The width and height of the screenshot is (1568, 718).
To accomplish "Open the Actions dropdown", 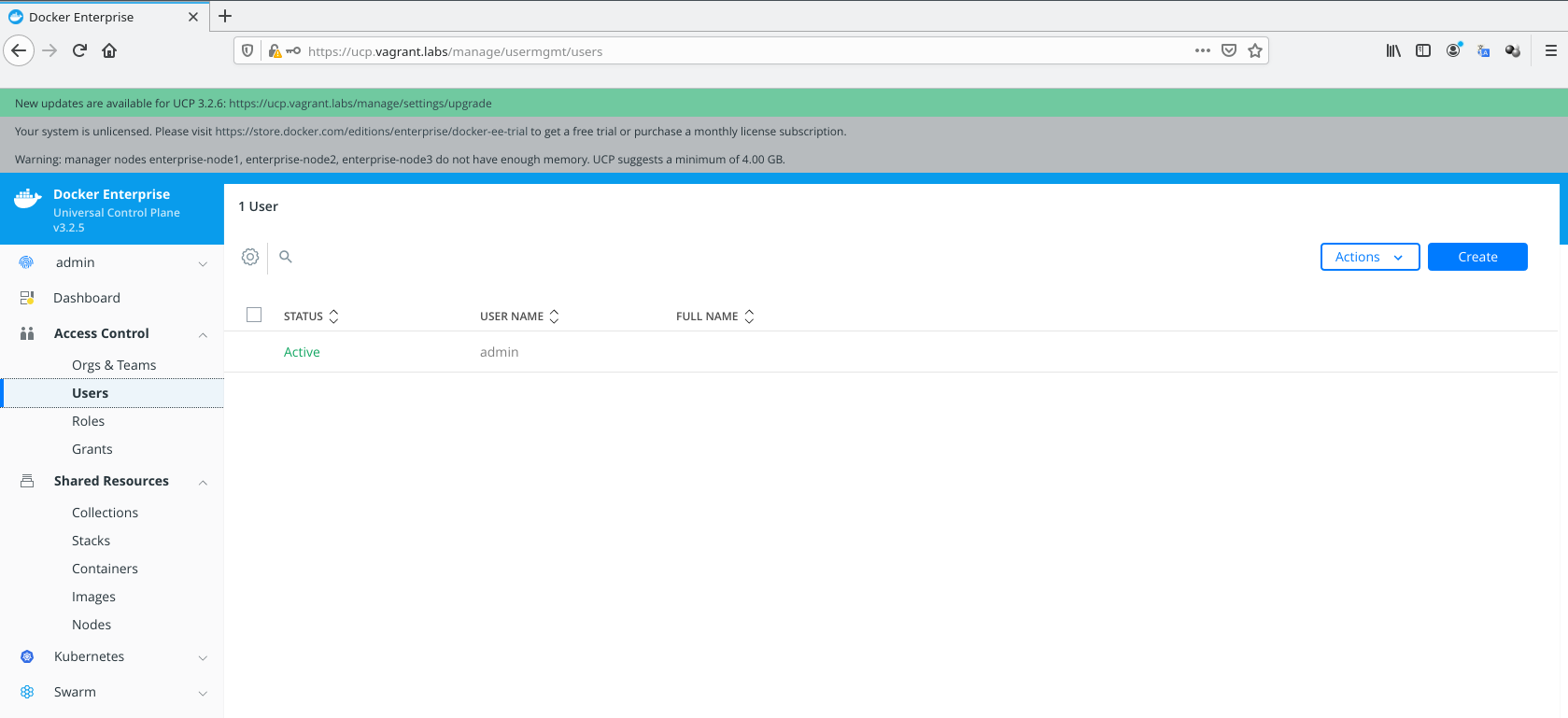I will [1370, 257].
